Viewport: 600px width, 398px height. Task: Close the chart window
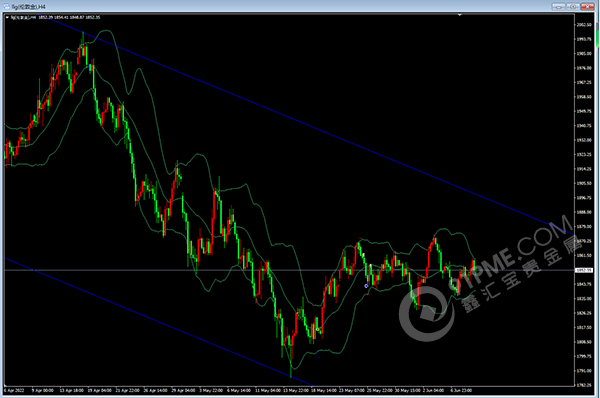click(588, 7)
